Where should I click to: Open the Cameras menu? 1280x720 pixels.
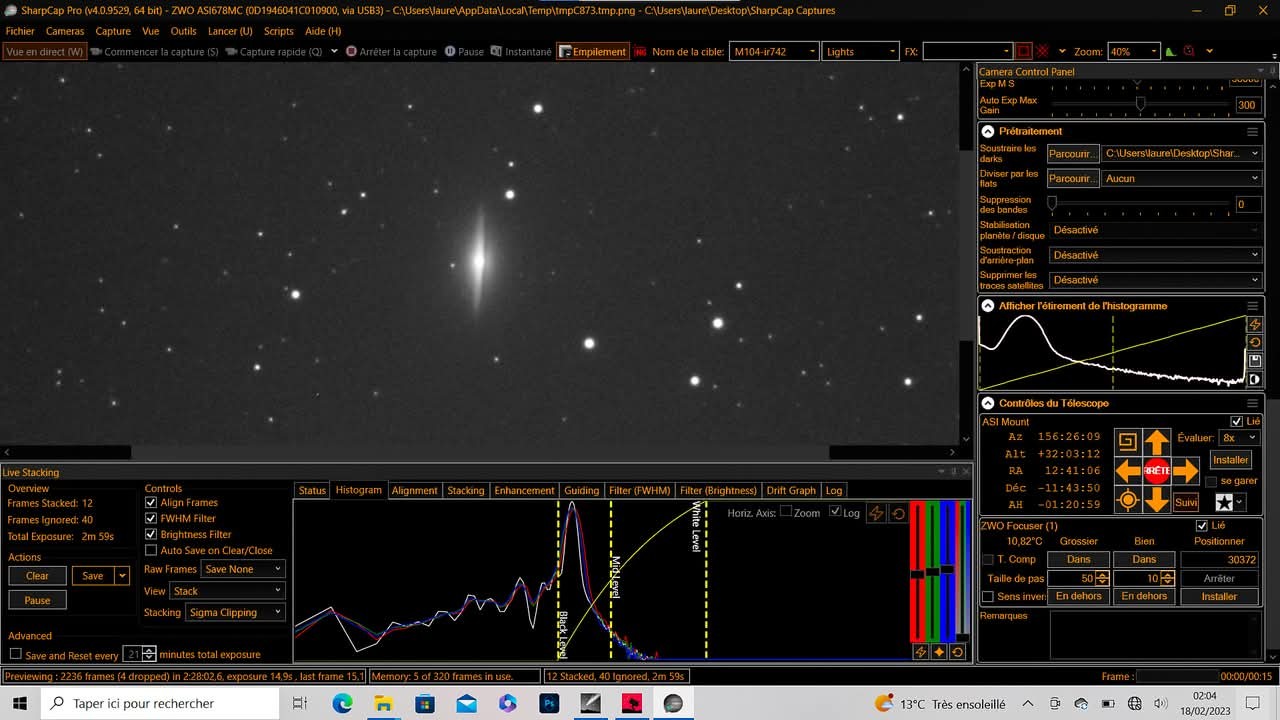coord(65,31)
